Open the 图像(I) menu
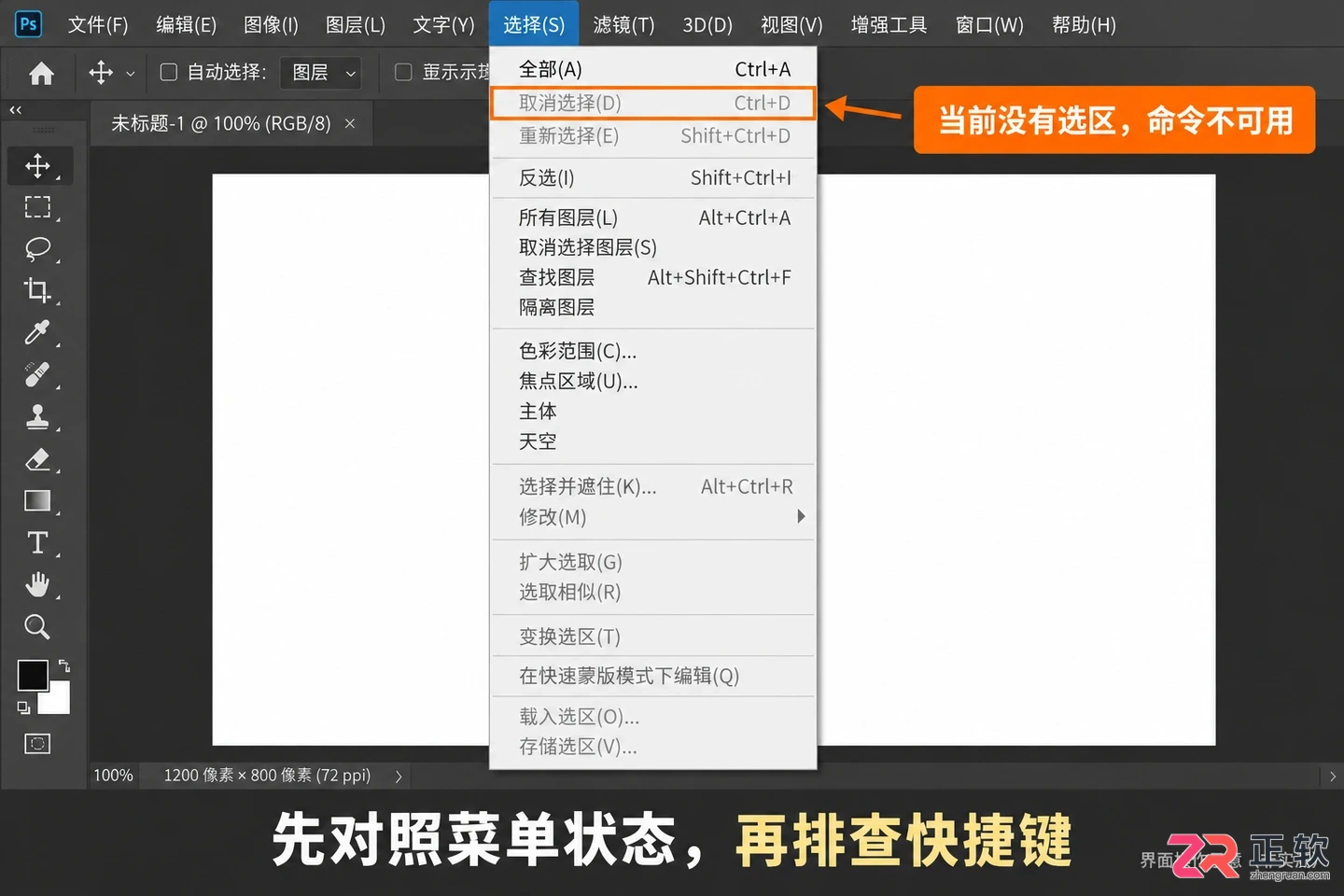This screenshot has width=1344, height=896. tap(271, 24)
